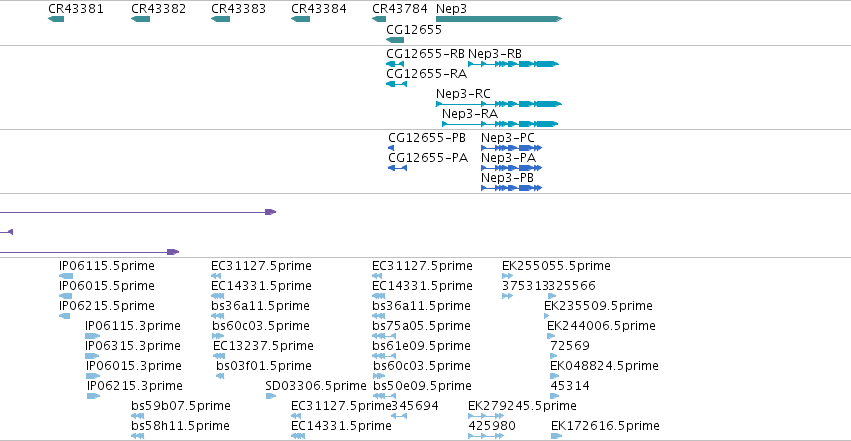Screen dimensions: 851x441
Task: Click the 345694 feature label
Action: pyautogui.click(x=415, y=406)
